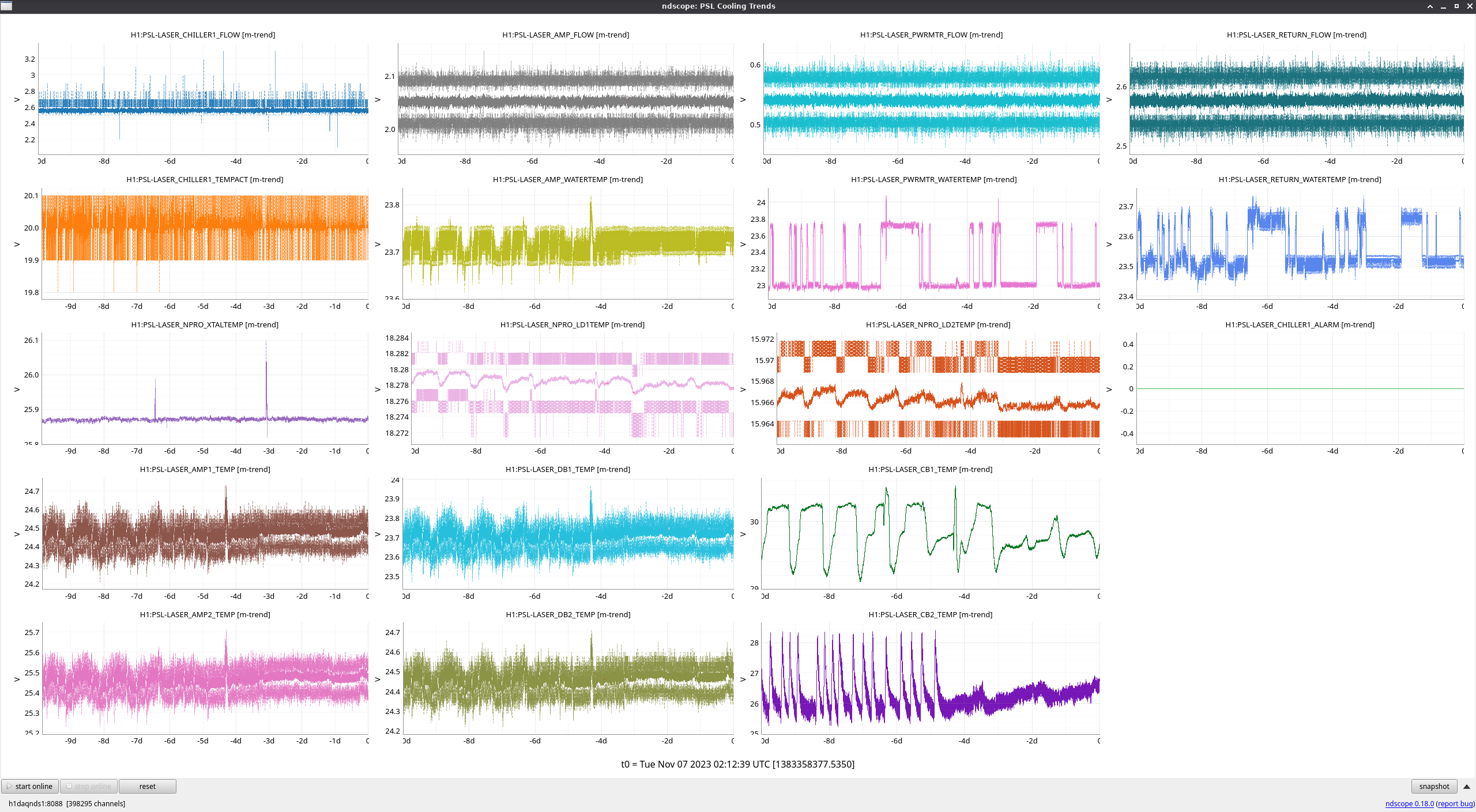Minimize the ndscope window
The width and height of the screenshot is (1476, 812).
pos(1443,6)
